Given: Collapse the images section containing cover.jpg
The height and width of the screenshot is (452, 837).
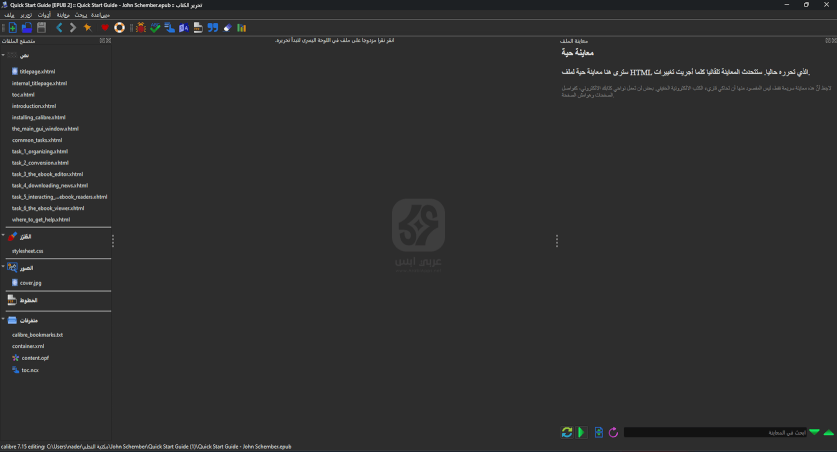Looking at the screenshot, I should click(x=4, y=268).
